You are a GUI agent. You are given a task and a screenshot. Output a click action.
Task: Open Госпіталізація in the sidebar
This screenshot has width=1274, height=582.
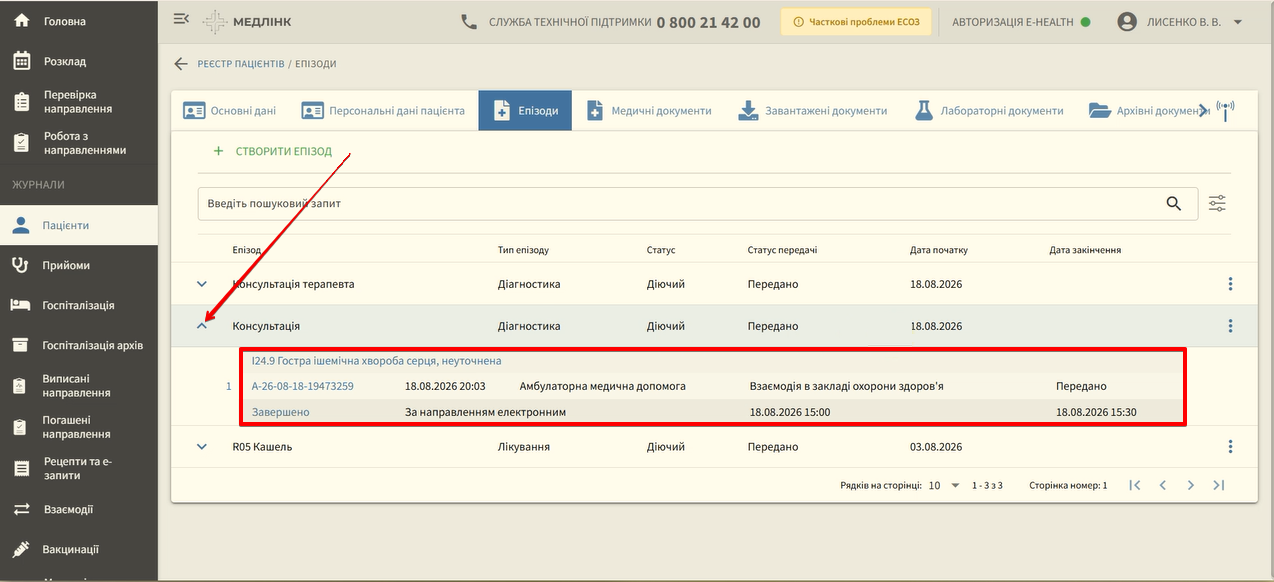[79, 305]
